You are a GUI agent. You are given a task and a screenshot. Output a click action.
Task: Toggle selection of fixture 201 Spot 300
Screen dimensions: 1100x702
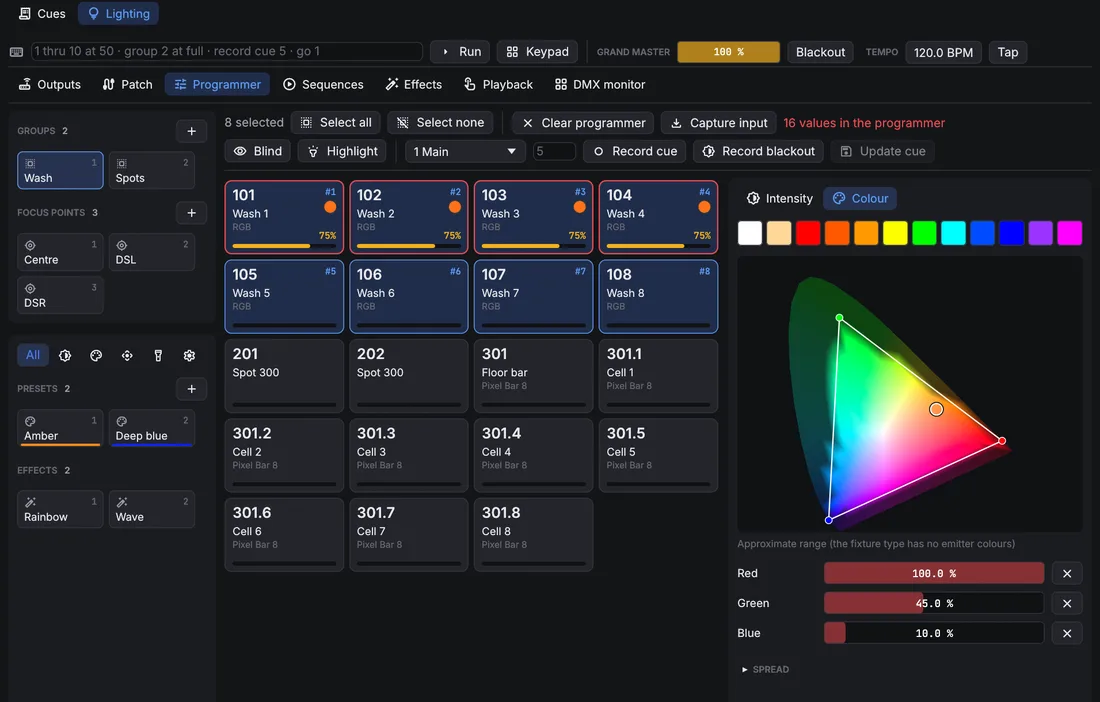tap(284, 376)
